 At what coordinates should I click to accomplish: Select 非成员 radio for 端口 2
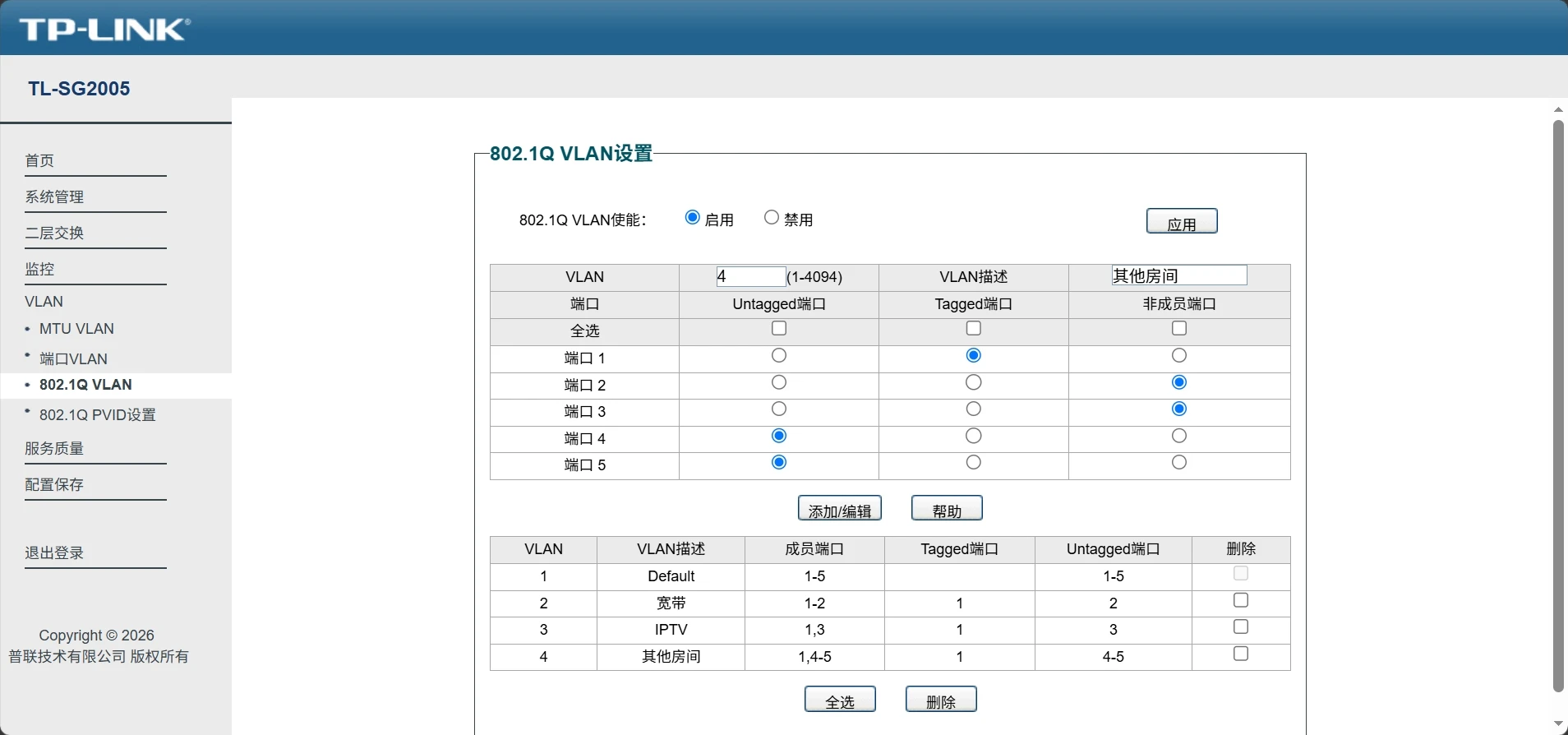pos(1179,382)
